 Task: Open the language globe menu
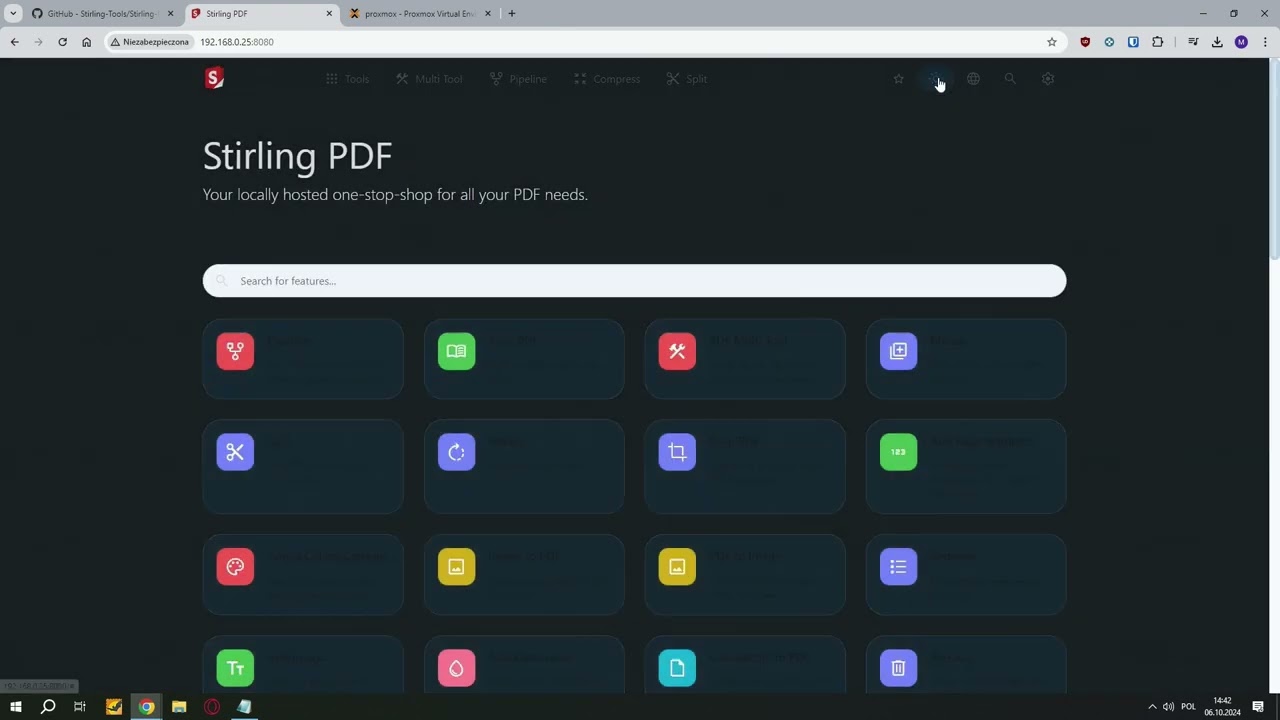pyautogui.click(x=973, y=79)
